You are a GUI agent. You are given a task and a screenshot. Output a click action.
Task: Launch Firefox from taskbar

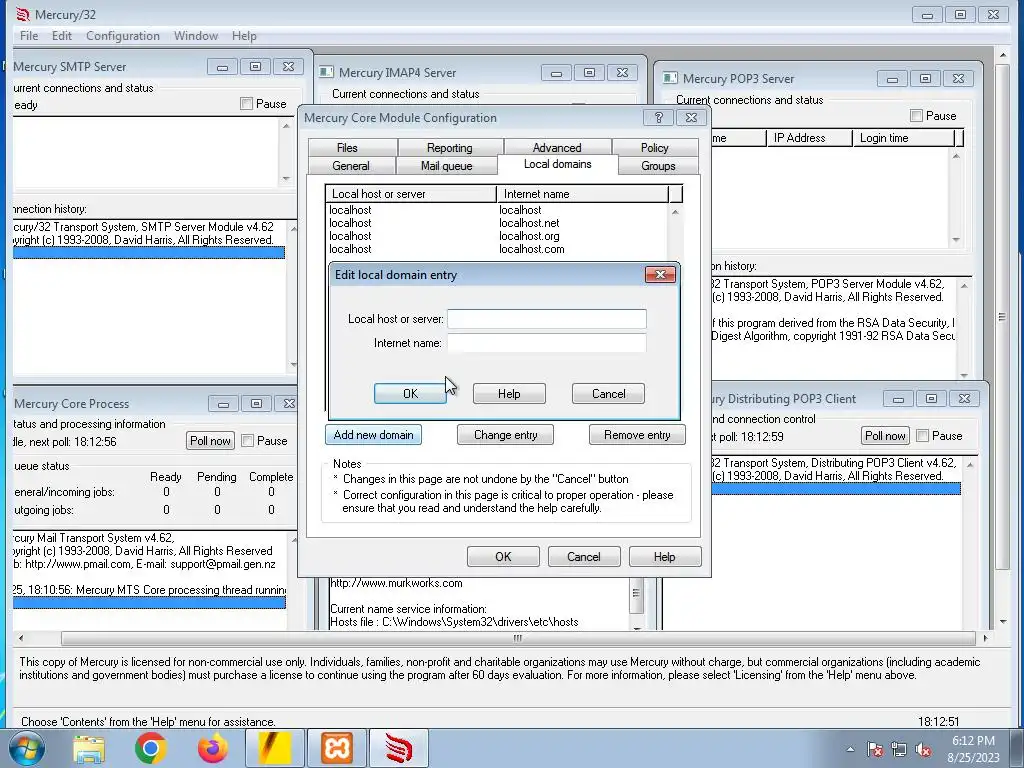(x=212, y=748)
